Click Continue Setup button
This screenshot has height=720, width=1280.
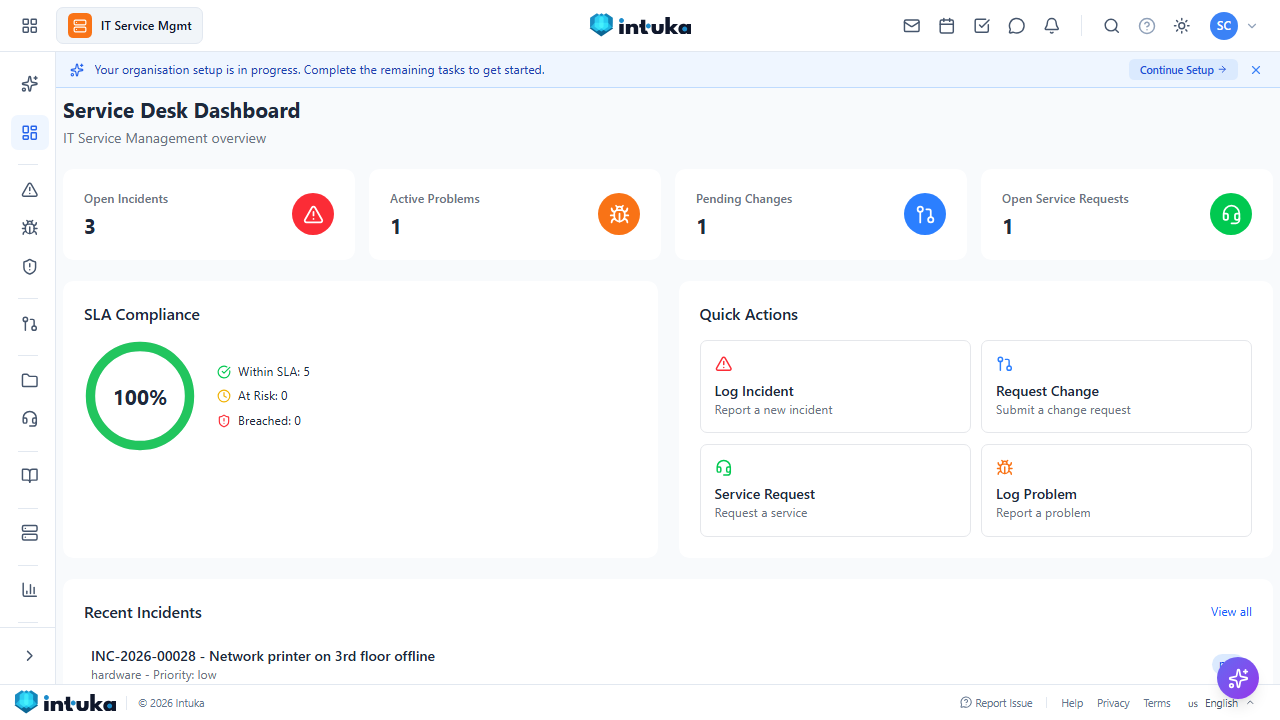(1183, 70)
